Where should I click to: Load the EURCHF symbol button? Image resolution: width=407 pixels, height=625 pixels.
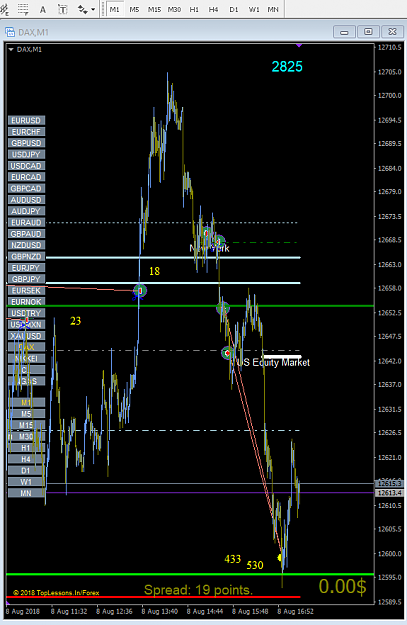click(x=26, y=132)
